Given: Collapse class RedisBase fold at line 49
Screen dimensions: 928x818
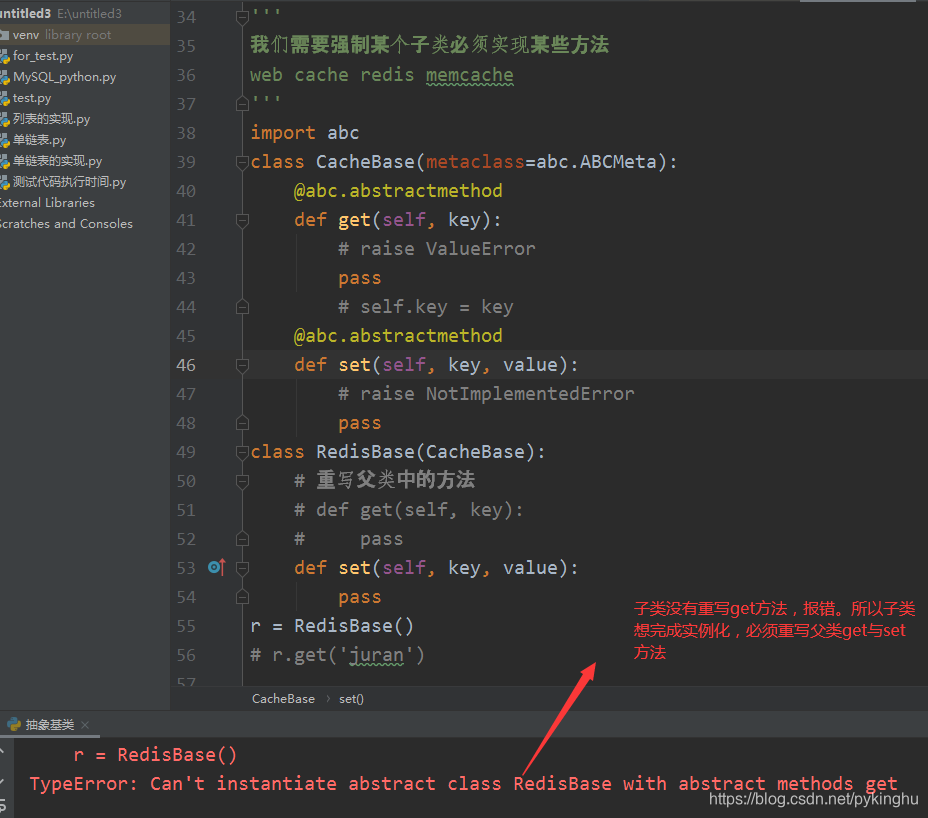Looking at the screenshot, I should (x=242, y=452).
